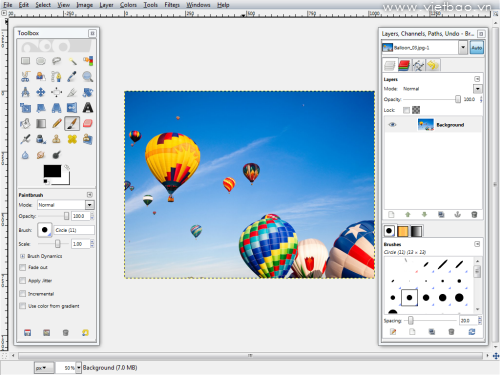Select the Blend gradient tool

click(x=41, y=123)
